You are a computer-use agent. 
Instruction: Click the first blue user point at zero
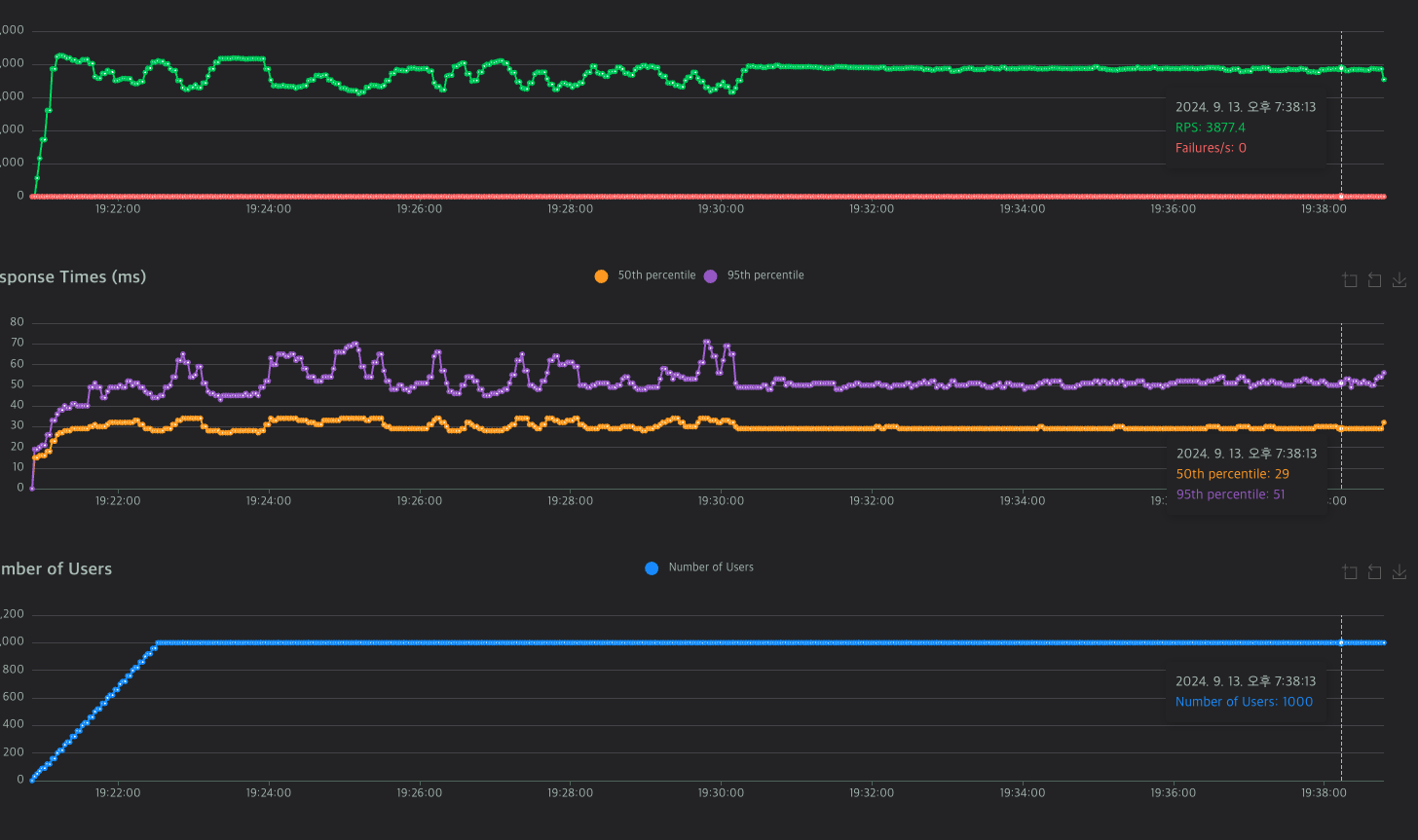coord(31,780)
